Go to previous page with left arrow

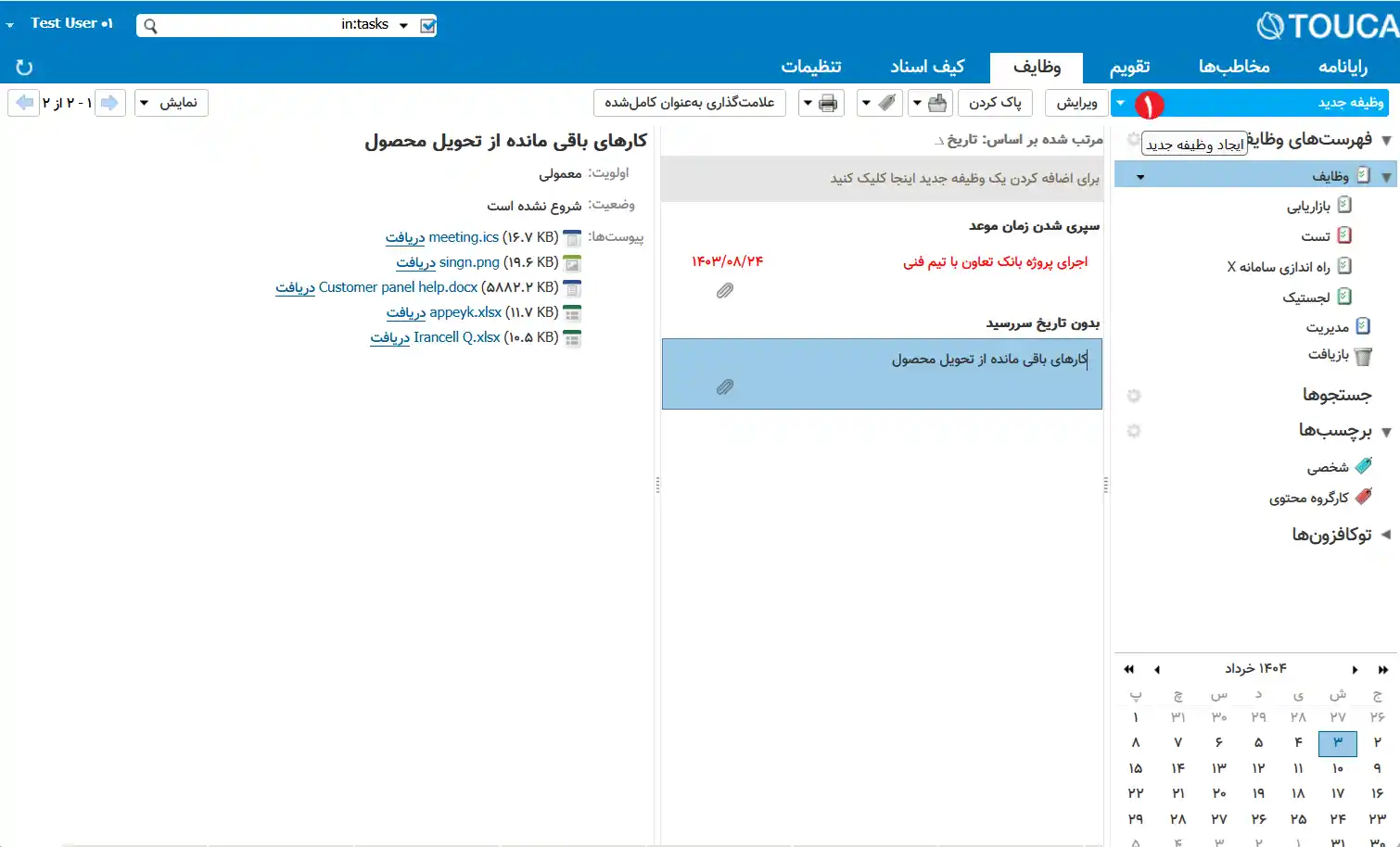(24, 102)
